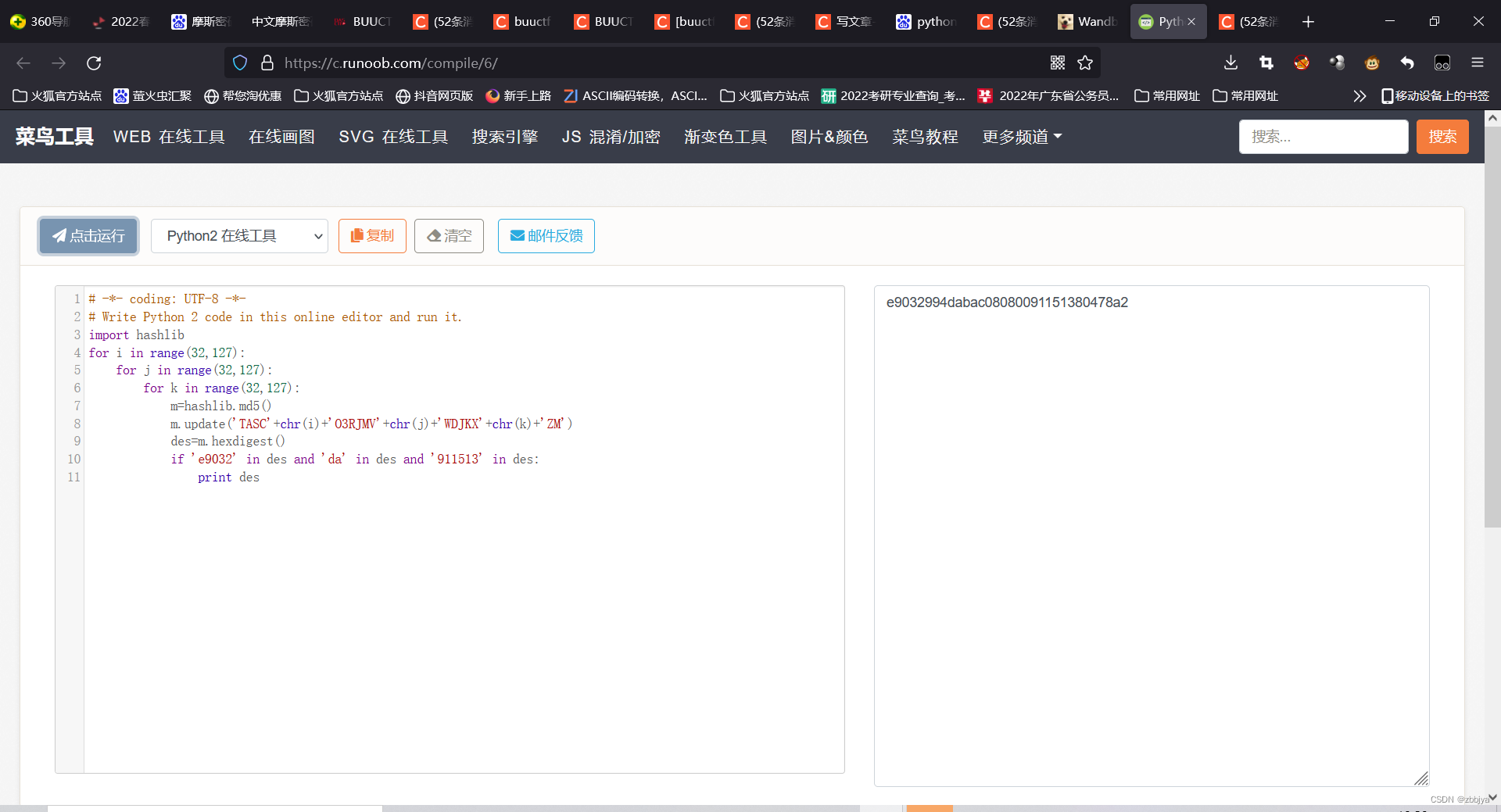Open the QR code icon in the address bar
This screenshot has height=812, width=1501.
pyautogui.click(x=1058, y=63)
